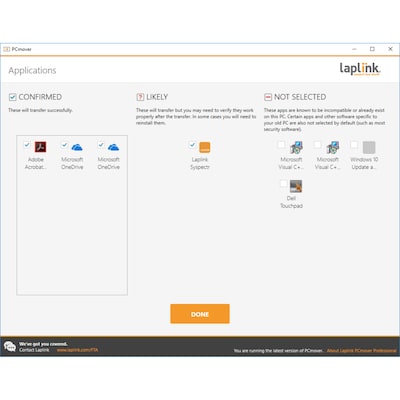The width and height of the screenshot is (400, 400).
Task: Open the www.laplink.com/FTA link
Action: (x=77, y=350)
